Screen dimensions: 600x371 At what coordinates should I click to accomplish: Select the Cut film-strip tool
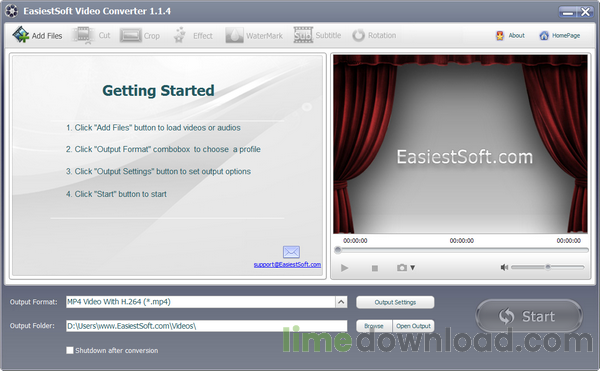tap(83, 35)
